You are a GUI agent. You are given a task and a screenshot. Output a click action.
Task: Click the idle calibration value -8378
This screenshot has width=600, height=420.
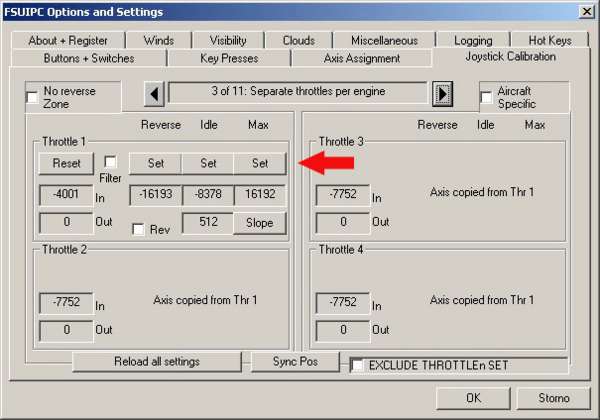208,194
